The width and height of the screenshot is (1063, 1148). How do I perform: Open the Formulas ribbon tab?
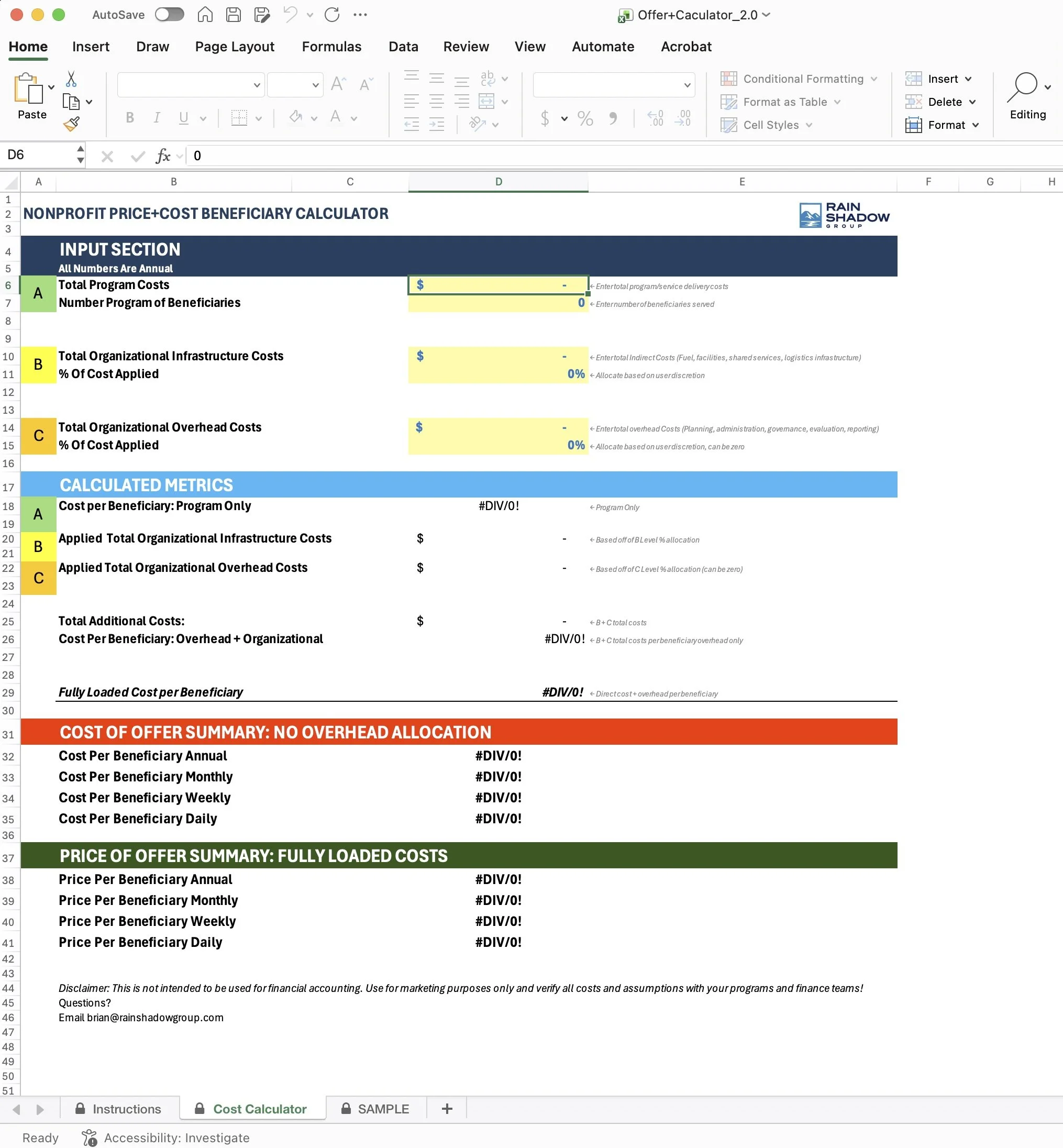[332, 47]
